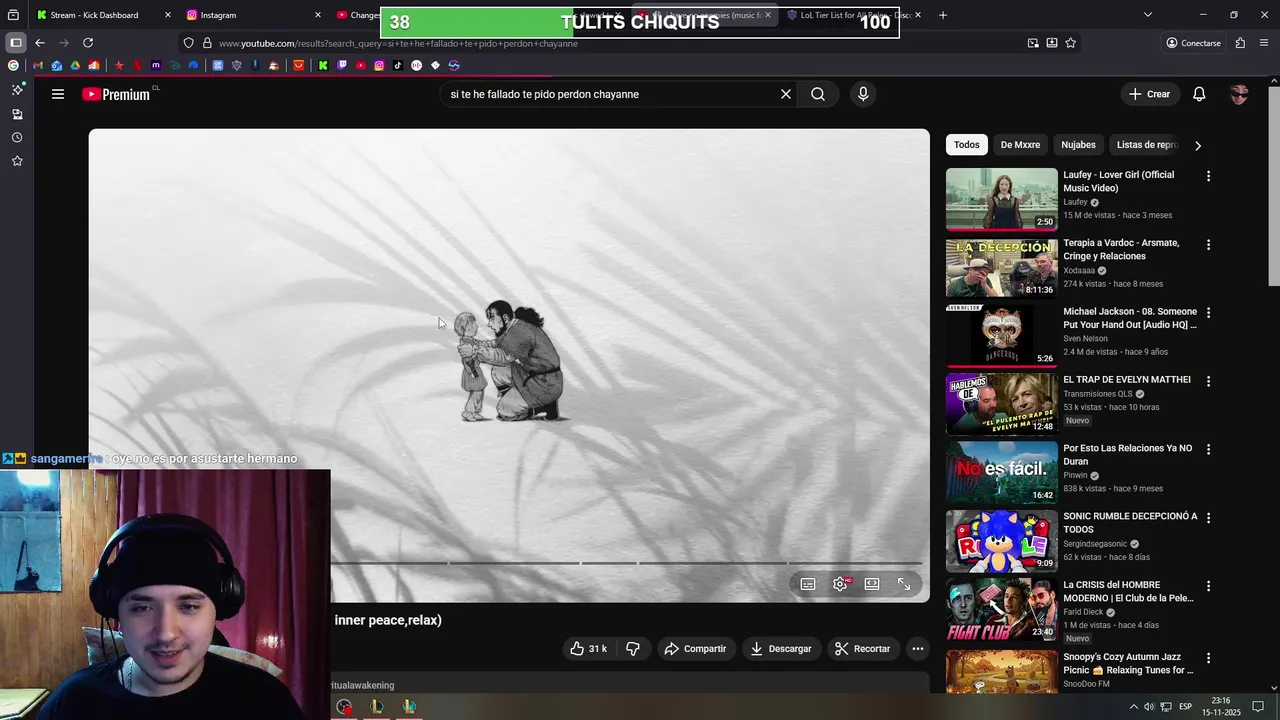The height and width of the screenshot is (720, 1280).
Task: Open Instagram bookmark in bookmarks bar
Action: (379, 65)
